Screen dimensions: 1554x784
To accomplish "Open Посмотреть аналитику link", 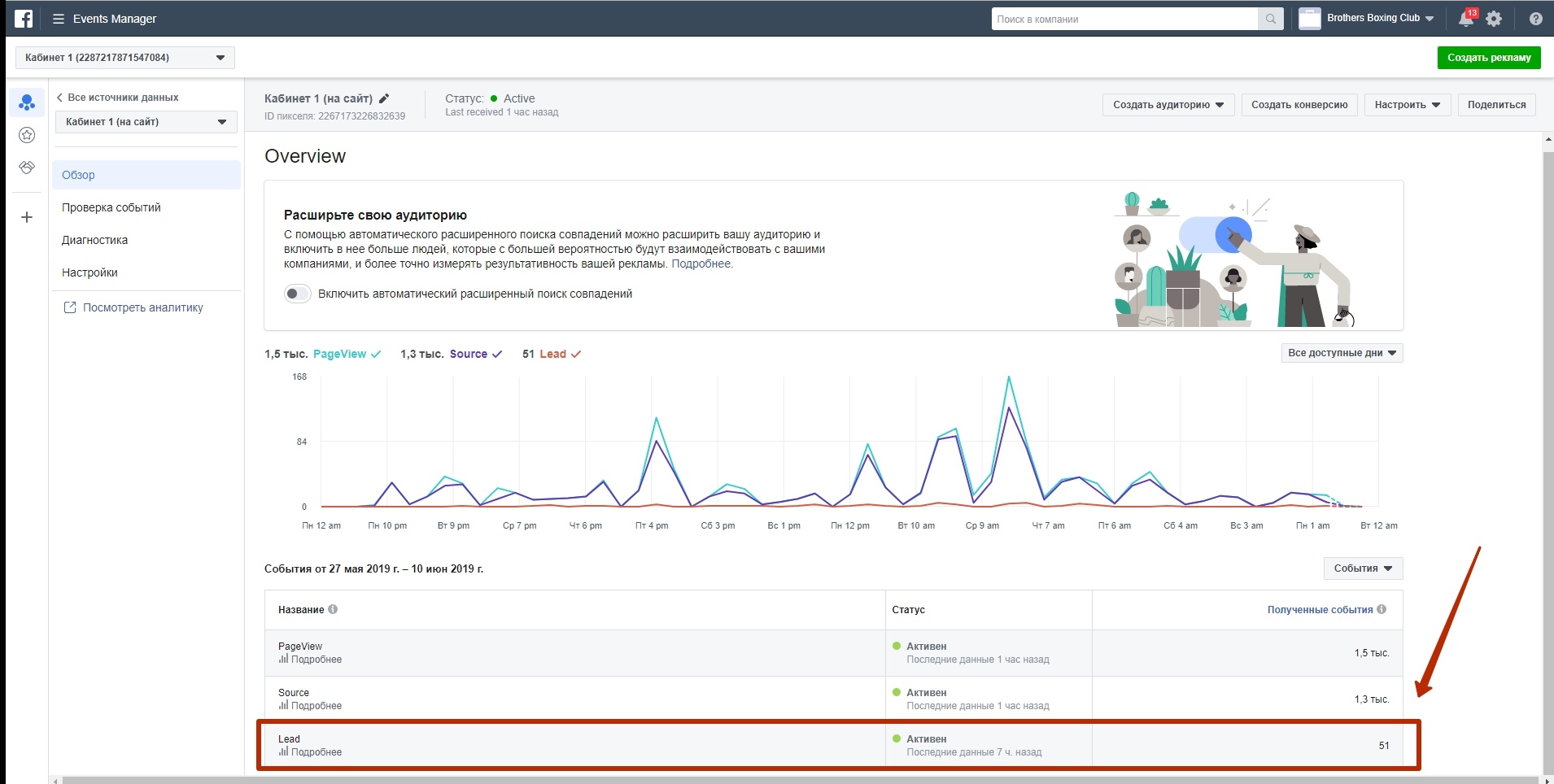I will (x=143, y=307).
